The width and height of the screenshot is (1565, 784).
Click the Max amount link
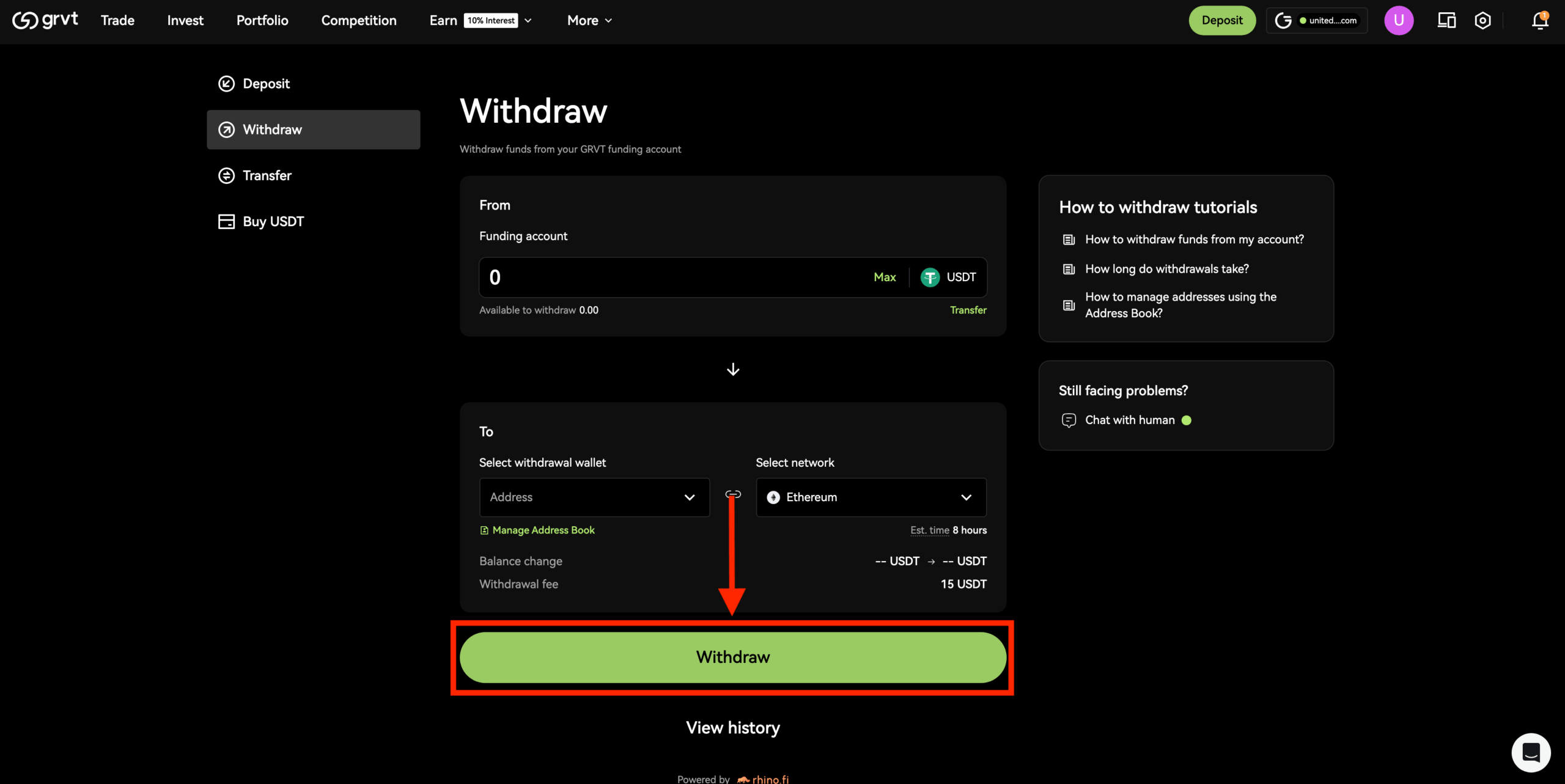[x=884, y=277]
